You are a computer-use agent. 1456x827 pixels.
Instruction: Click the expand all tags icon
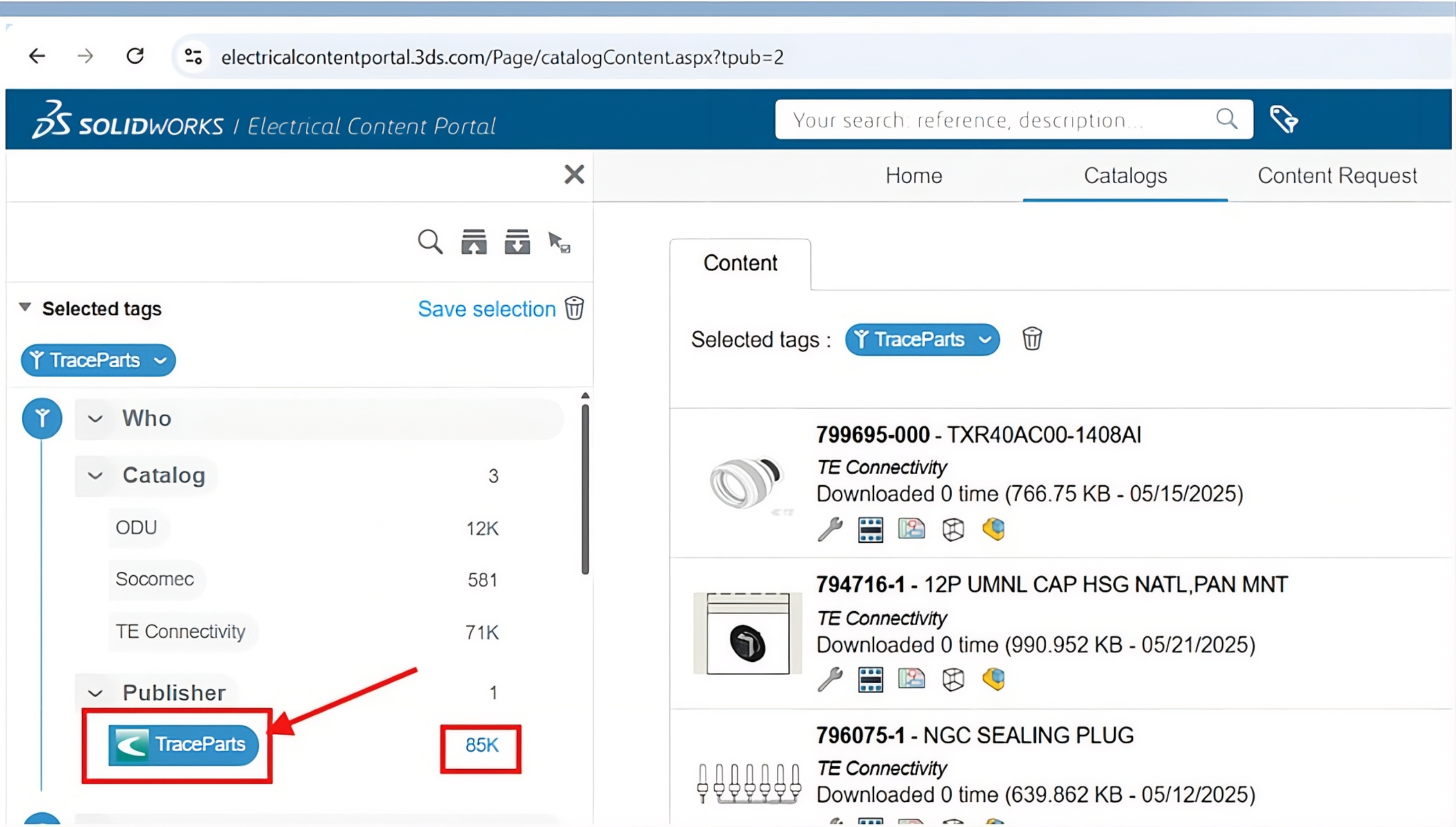474,242
